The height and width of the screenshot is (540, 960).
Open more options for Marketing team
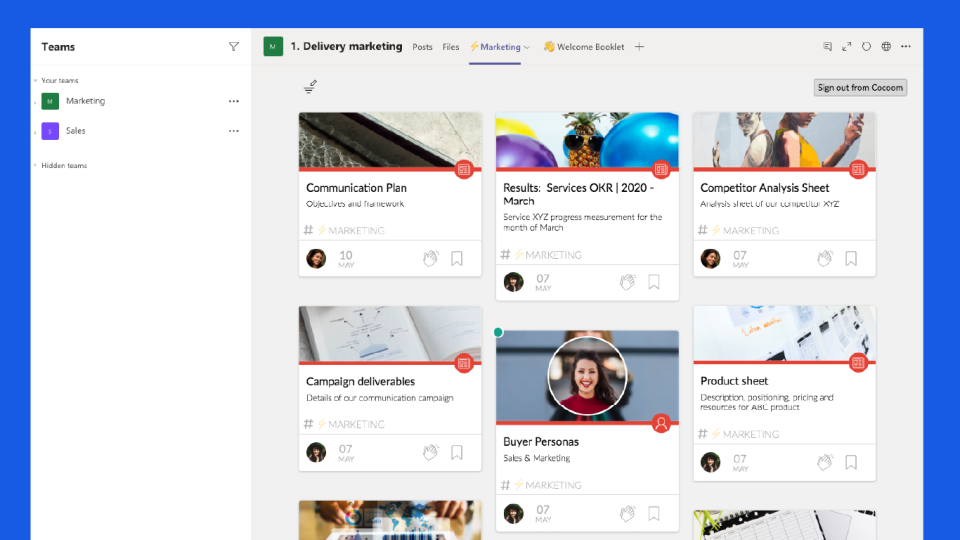pos(233,101)
